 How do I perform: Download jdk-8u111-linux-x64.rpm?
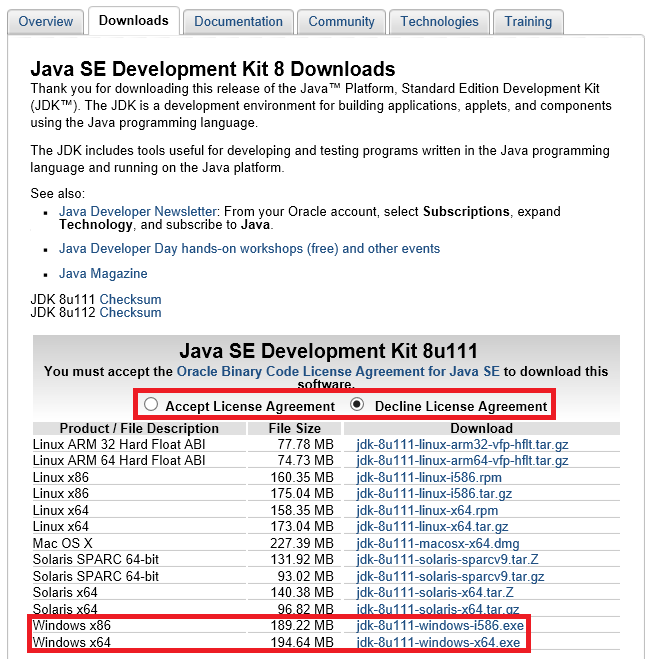click(x=427, y=511)
